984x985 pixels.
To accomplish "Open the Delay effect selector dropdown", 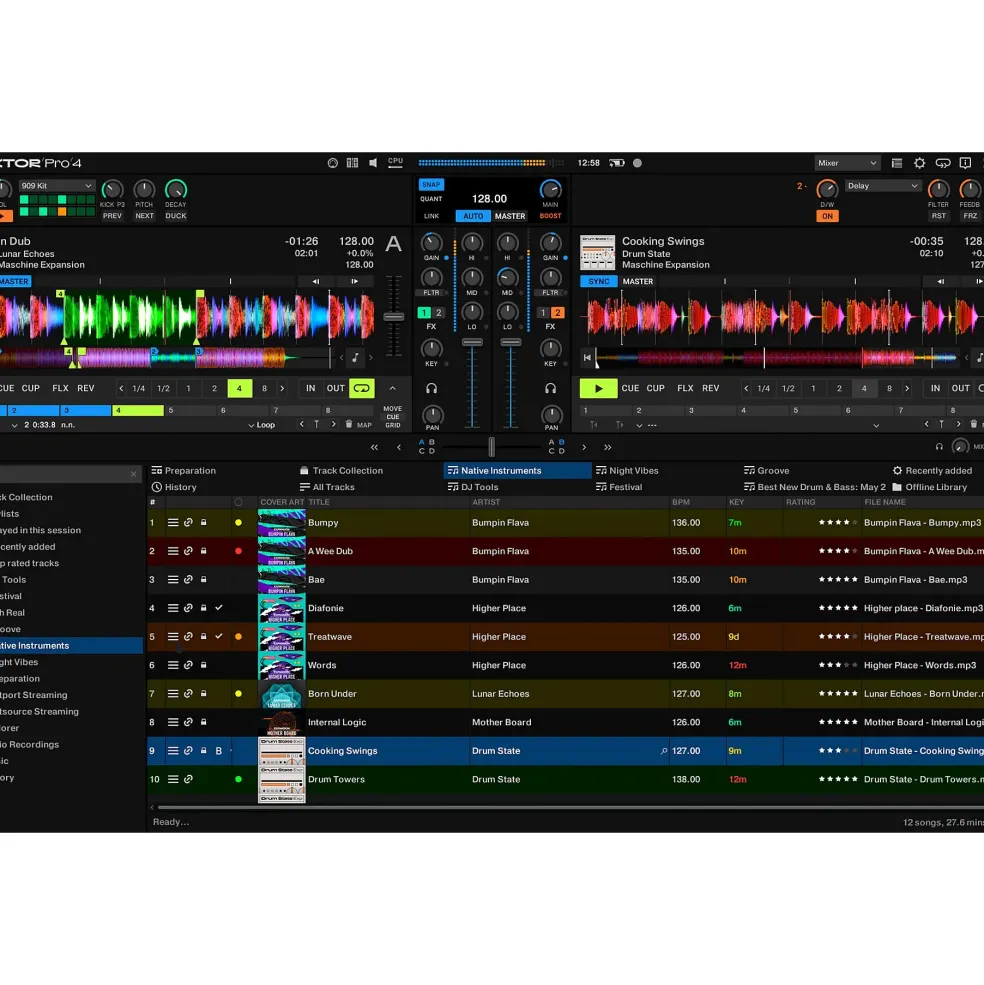I will 882,186.
